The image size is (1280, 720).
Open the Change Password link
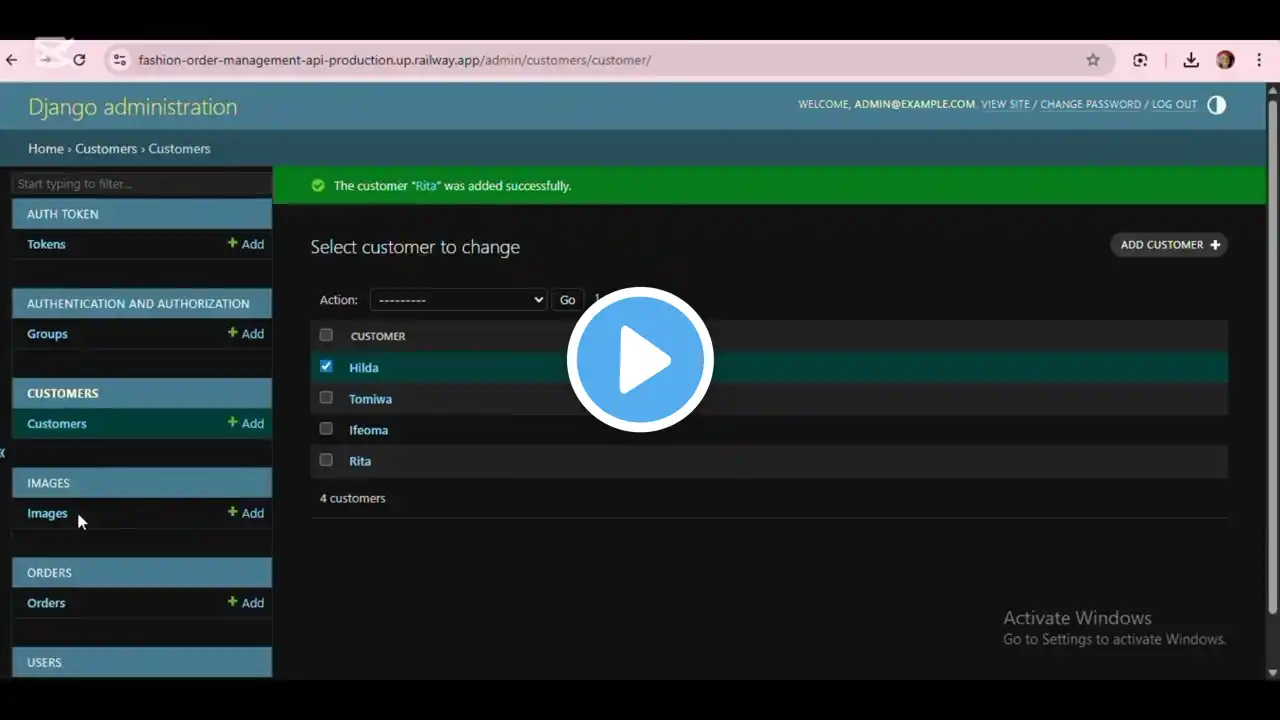(x=1090, y=104)
